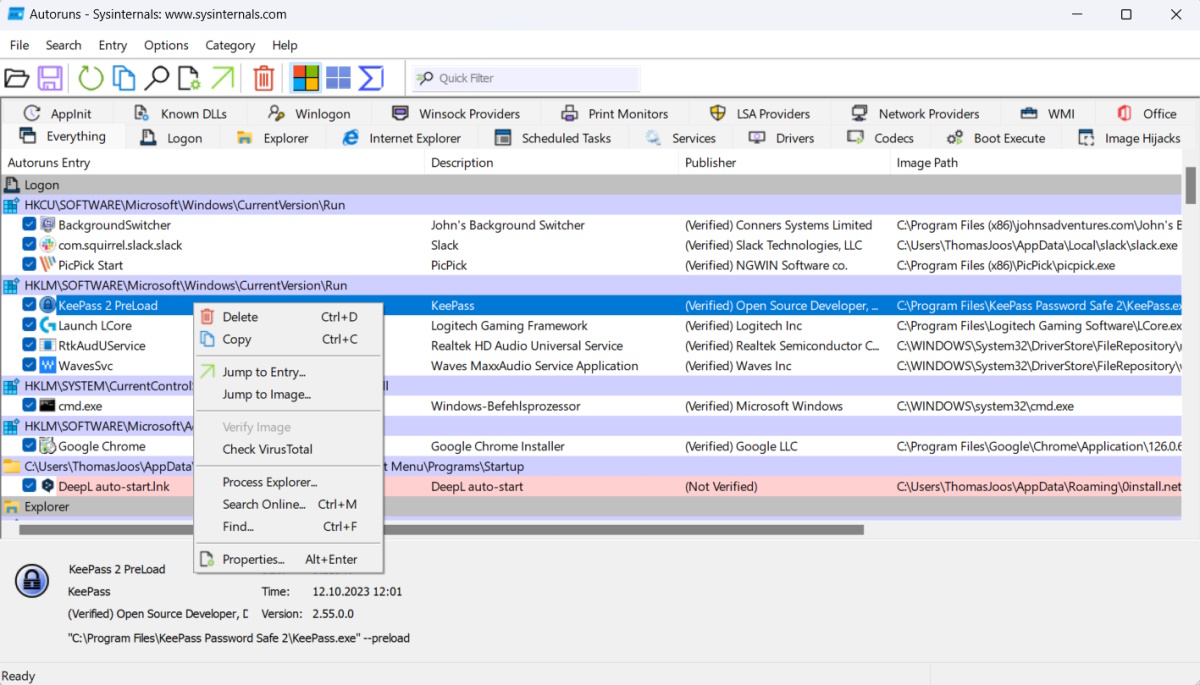Open the LSA Providers tab
Screen dimensions: 1200x685
click(760, 114)
